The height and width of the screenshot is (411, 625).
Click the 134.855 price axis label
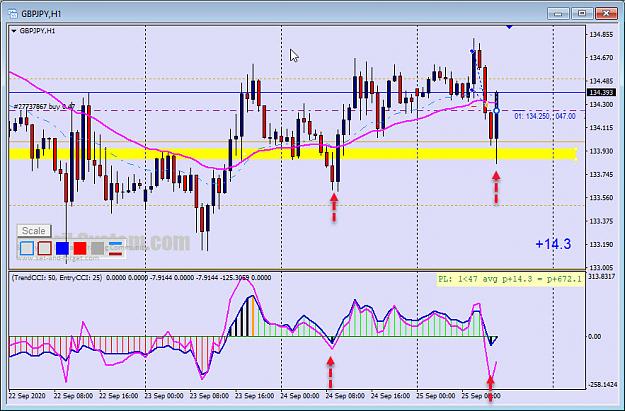601,35
